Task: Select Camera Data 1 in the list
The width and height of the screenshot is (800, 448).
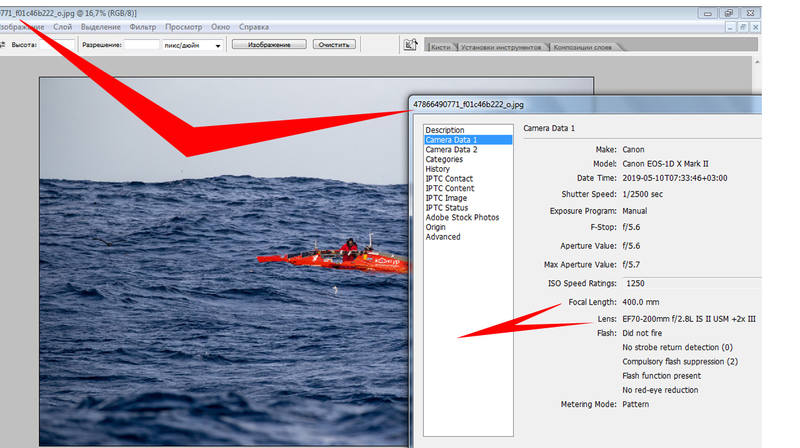Action: coord(468,140)
